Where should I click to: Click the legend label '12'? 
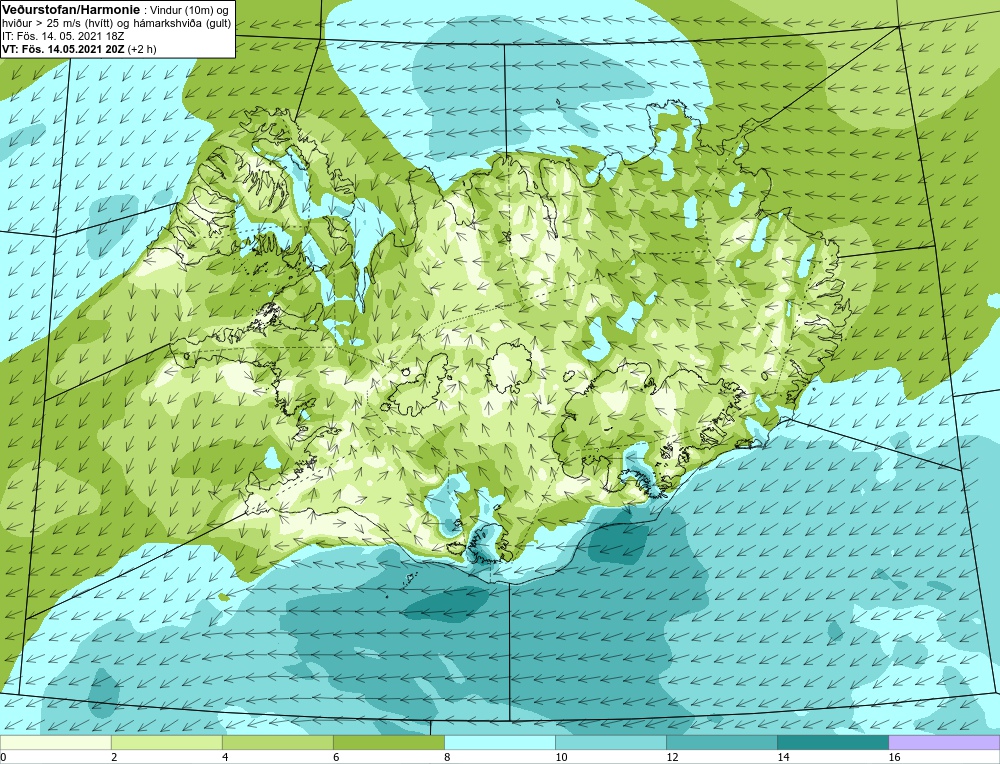[672, 758]
